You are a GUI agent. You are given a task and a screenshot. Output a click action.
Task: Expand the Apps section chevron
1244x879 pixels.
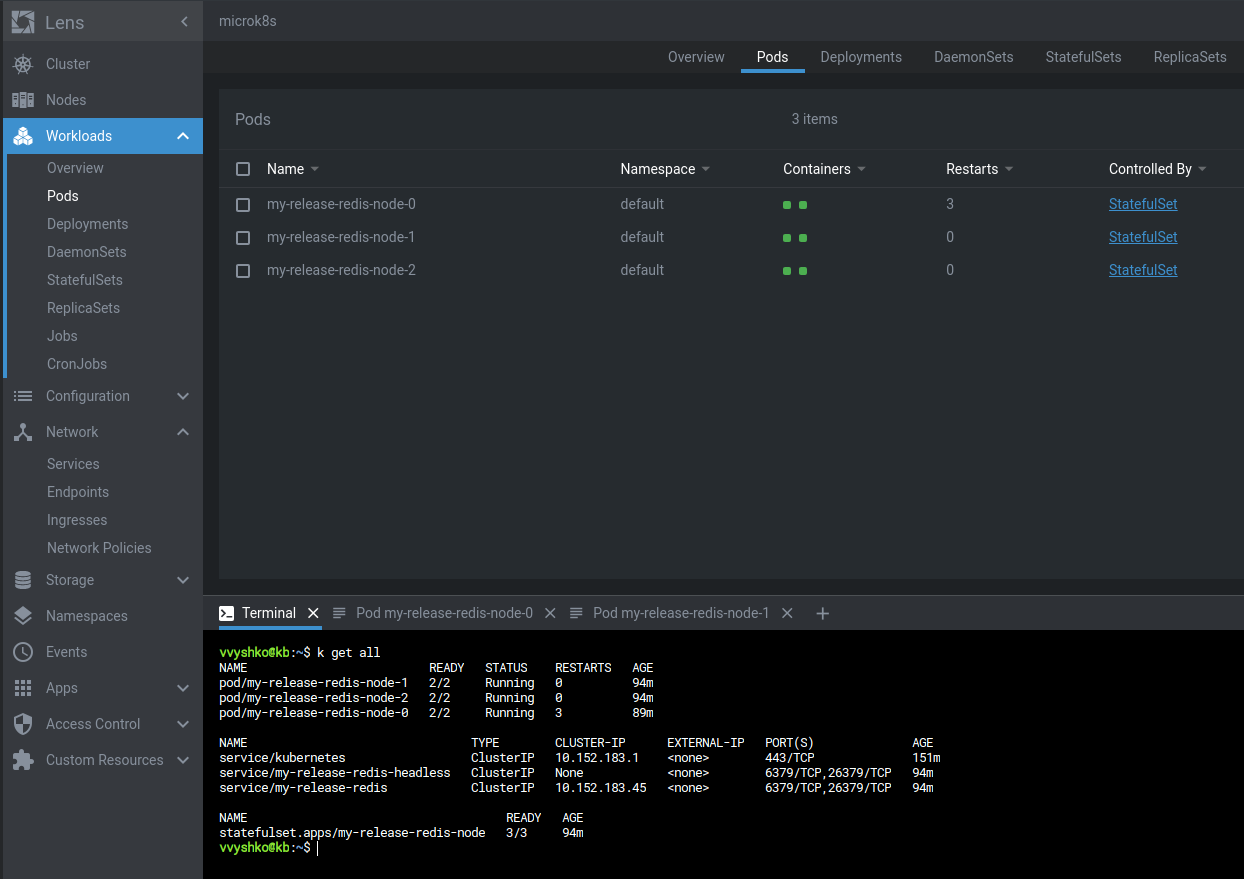click(183, 688)
